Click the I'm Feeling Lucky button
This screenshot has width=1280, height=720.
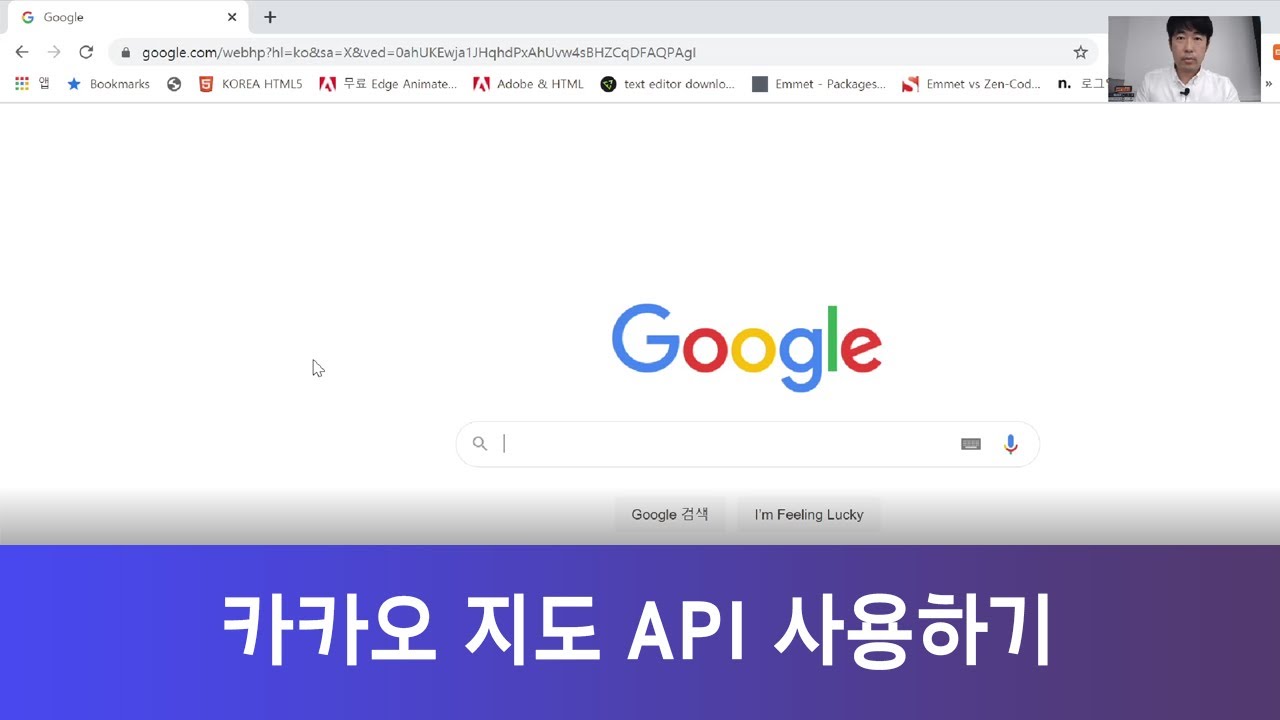coord(809,514)
